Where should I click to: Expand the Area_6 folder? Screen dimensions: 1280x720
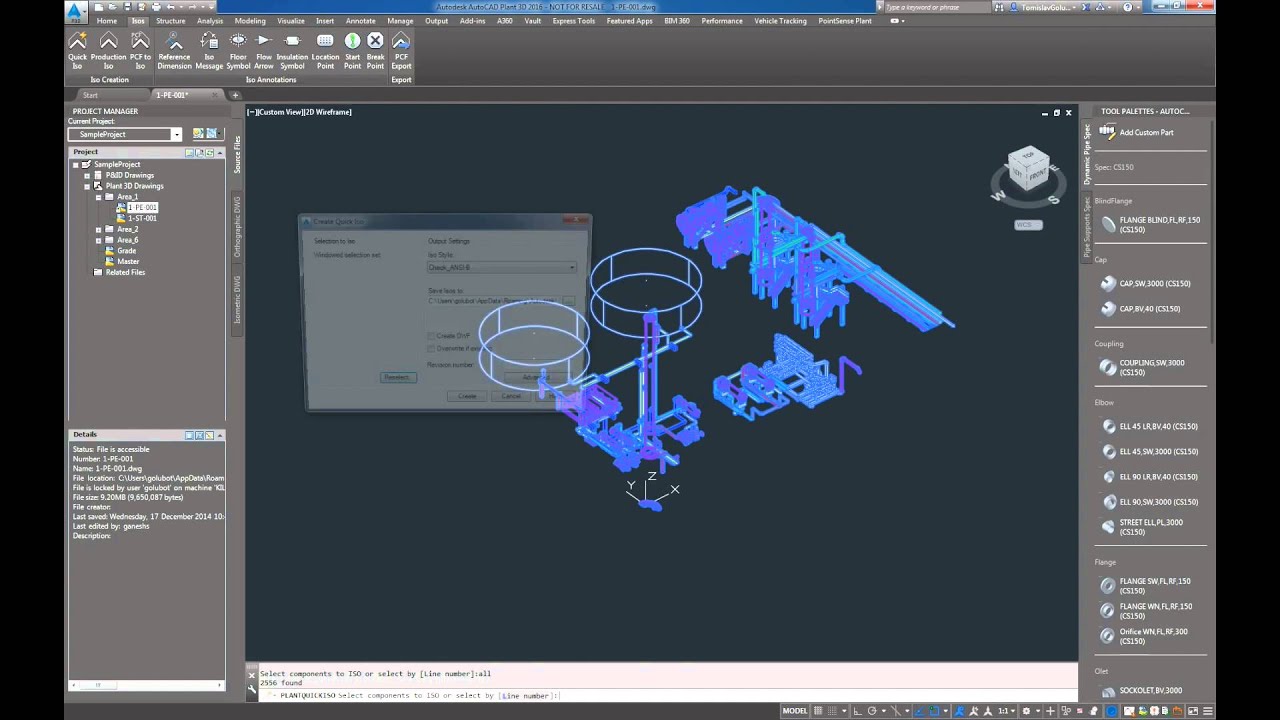pyautogui.click(x=98, y=240)
